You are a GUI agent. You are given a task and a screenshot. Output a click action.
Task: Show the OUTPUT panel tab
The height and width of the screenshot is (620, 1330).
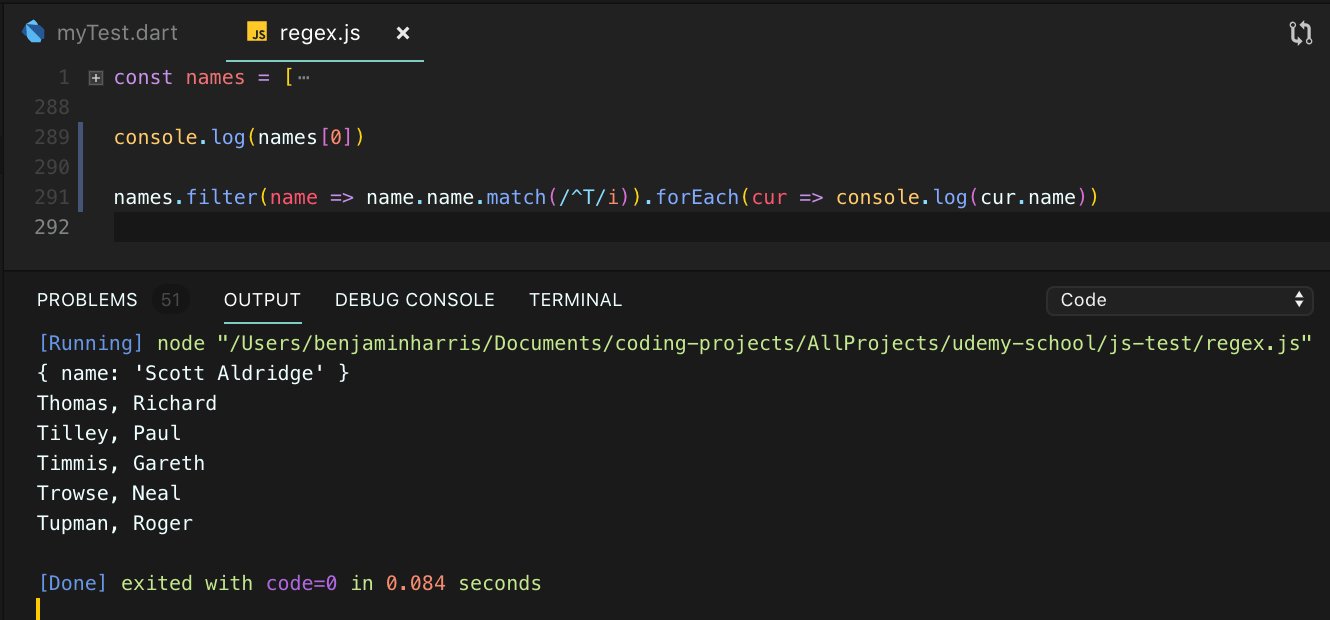point(262,300)
